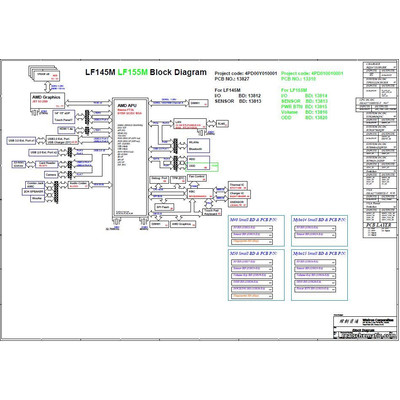The width and height of the screenshot is (400, 400).
Task: Click the RJ45 connector block
Action: [223, 124]
